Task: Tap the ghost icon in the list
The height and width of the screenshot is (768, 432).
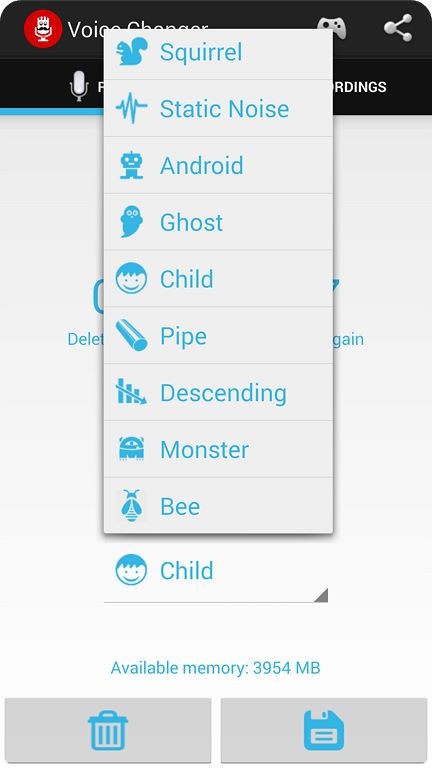Action: tap(131, 221)
